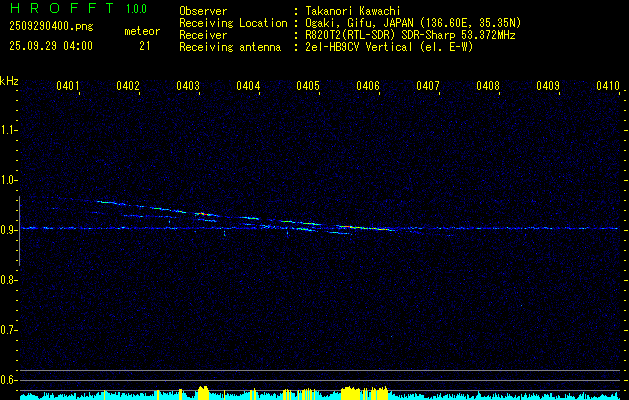
Task: Click the 0407 time axis marker
Action: click(x=428, y=86)
